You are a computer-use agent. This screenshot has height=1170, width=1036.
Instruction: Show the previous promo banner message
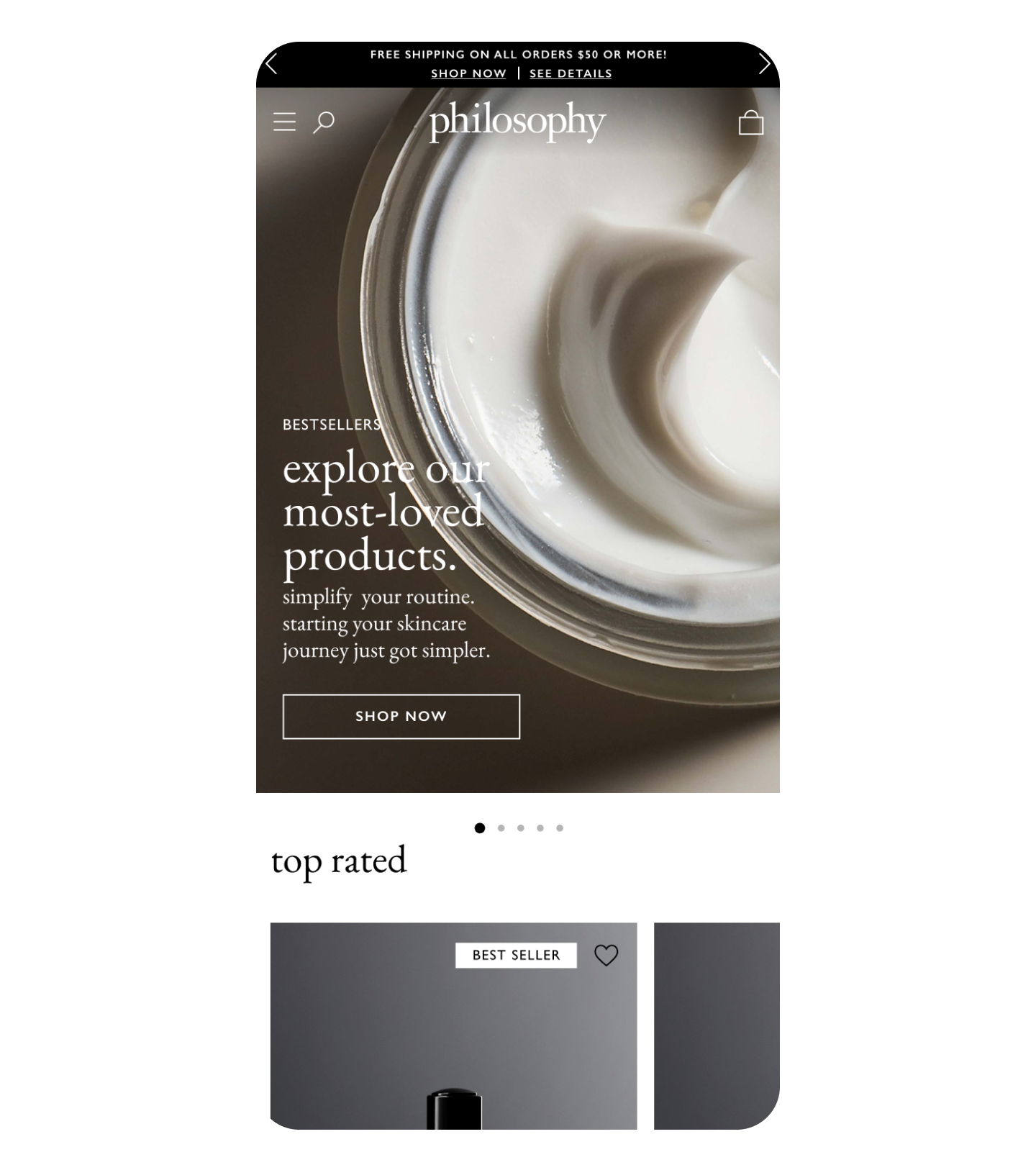coord(271,64)
